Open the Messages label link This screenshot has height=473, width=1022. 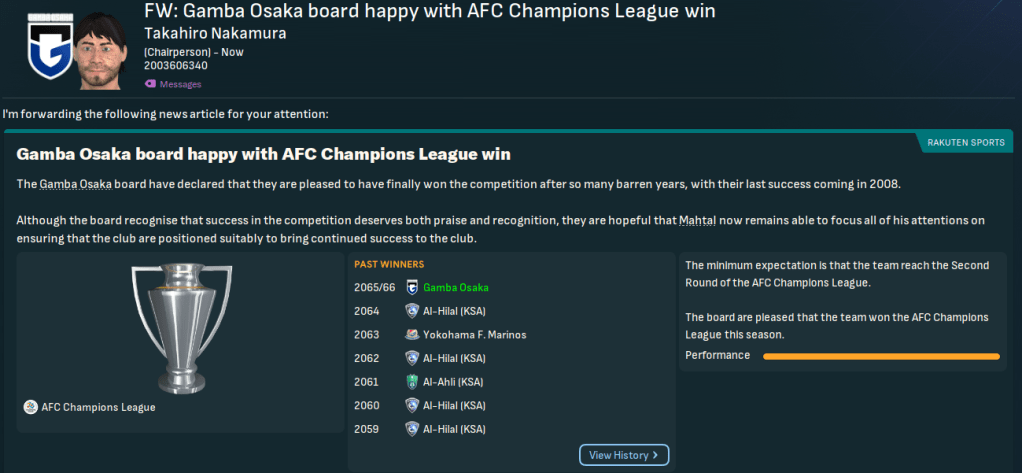tap(180, 85)
